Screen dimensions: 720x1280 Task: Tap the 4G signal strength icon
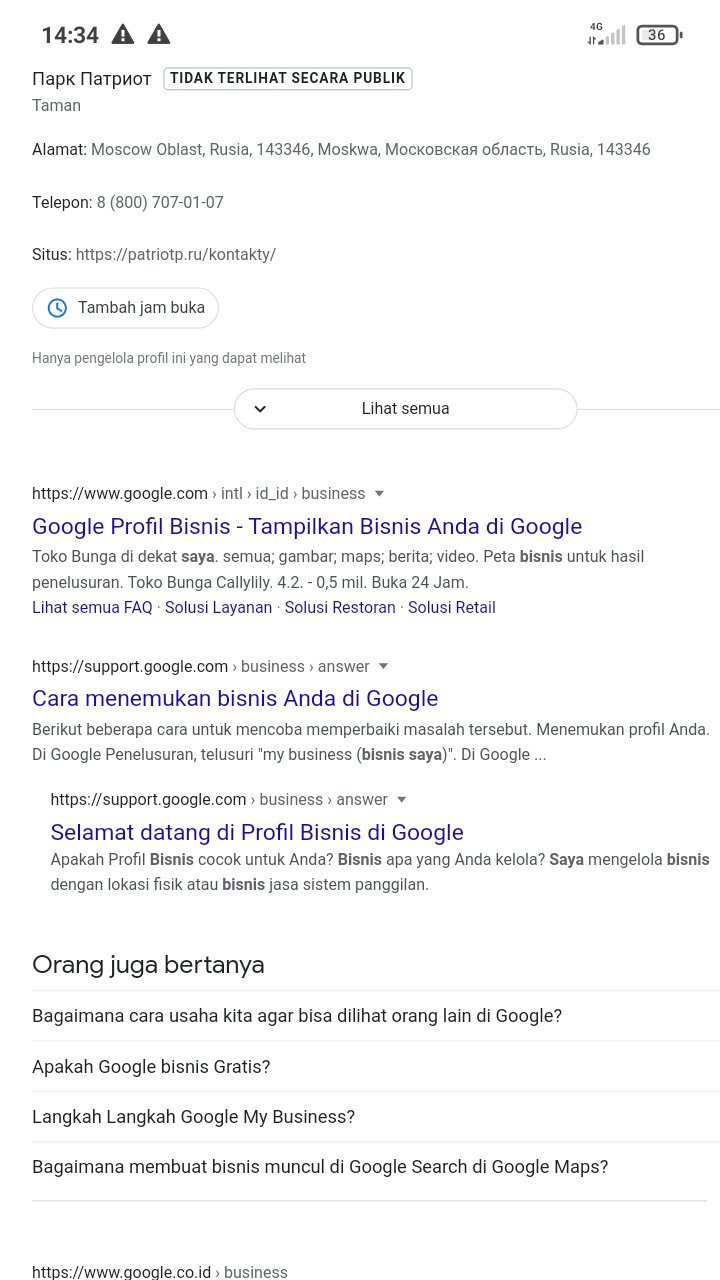(607, 35)
